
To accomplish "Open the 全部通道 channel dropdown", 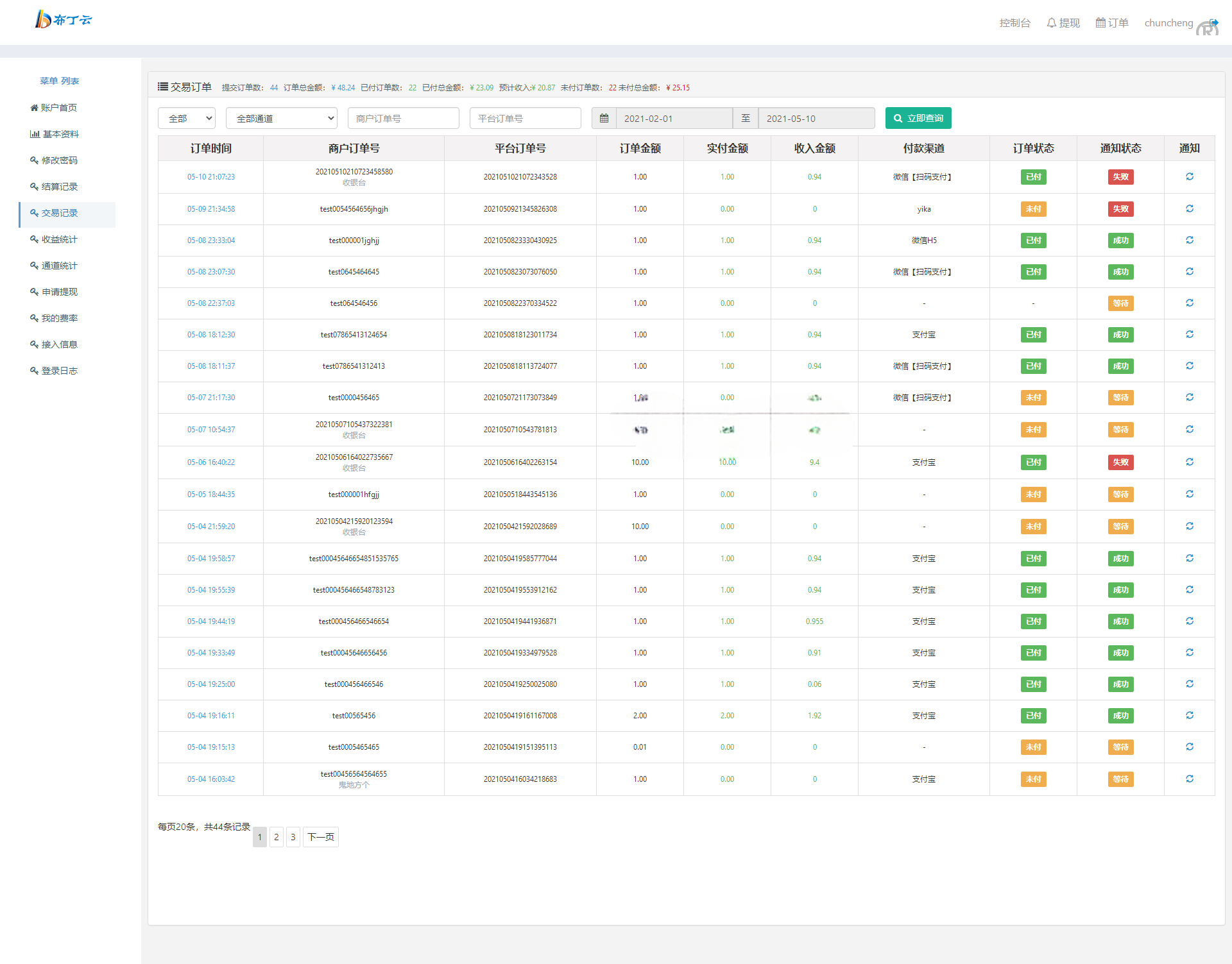I will point(281,118).
